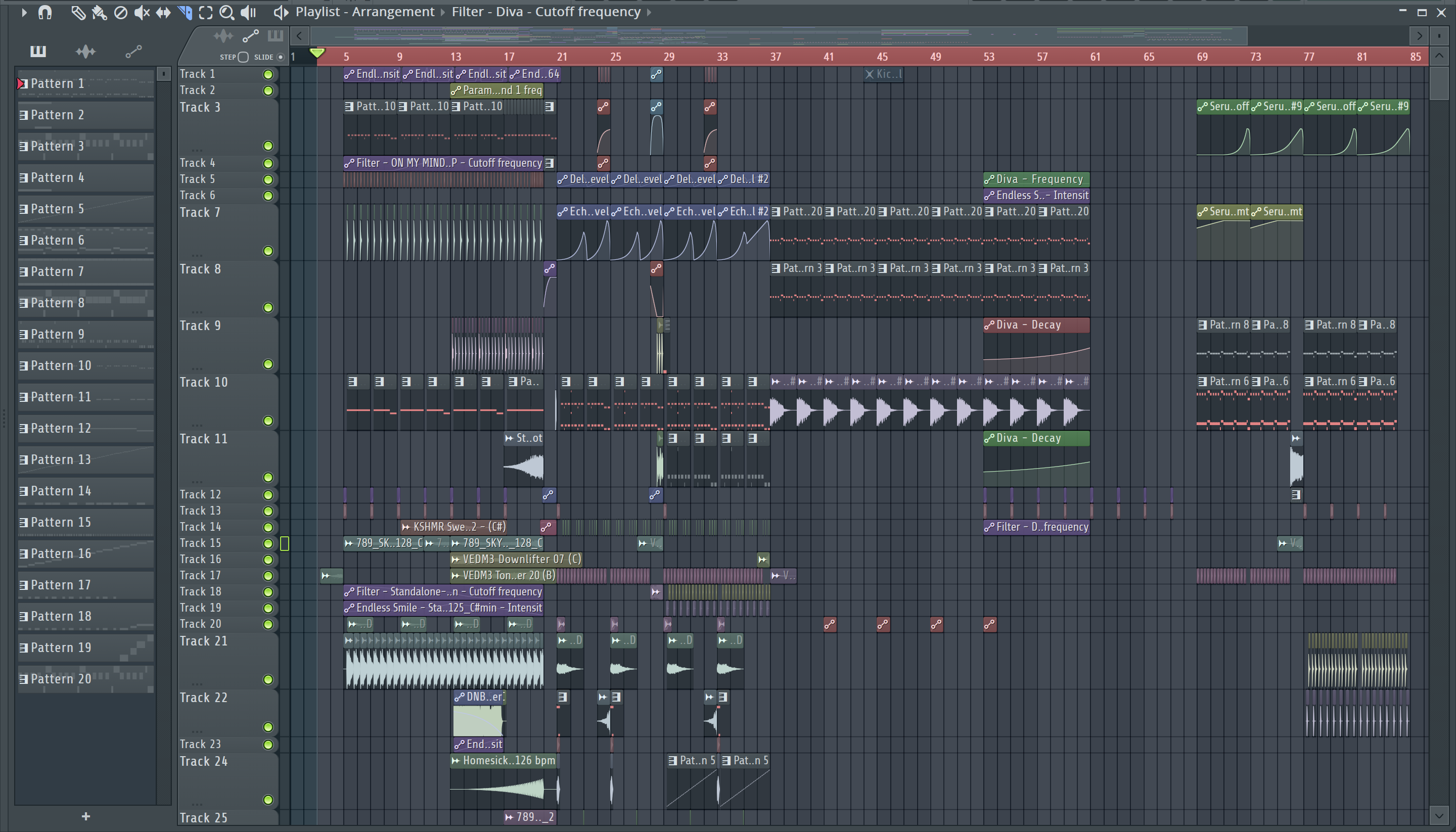Toggle Track 10 mute LED
Viewport: 1456px width, 832px height.
268,421
